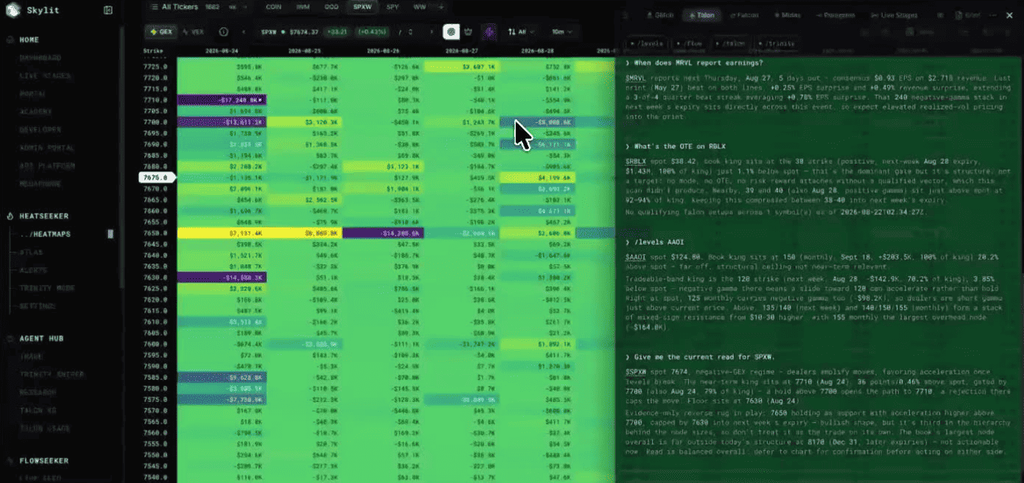Open the 10m interval dropdown

[562, 31]
